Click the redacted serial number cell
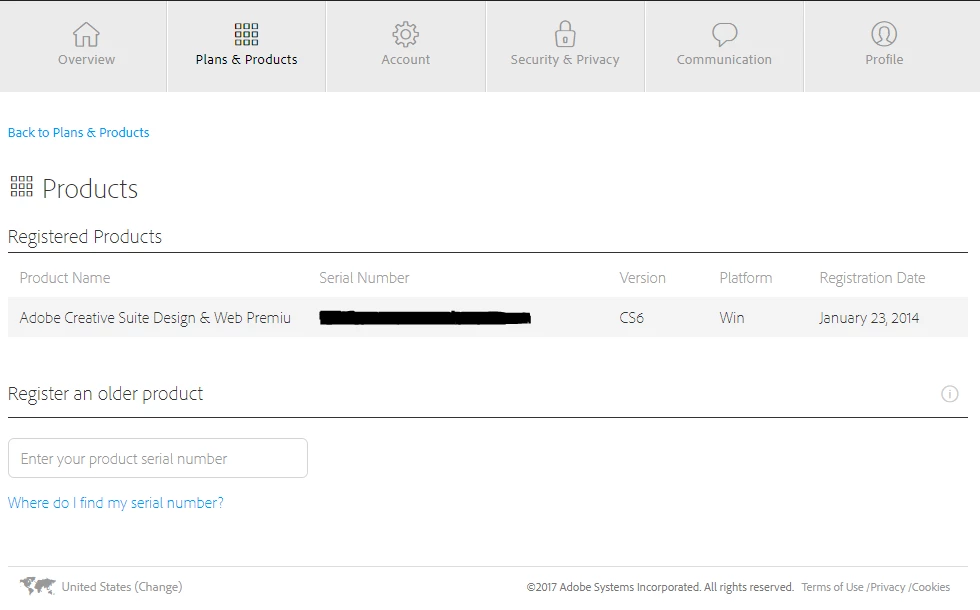980x610 pixels. pos(425,318)
